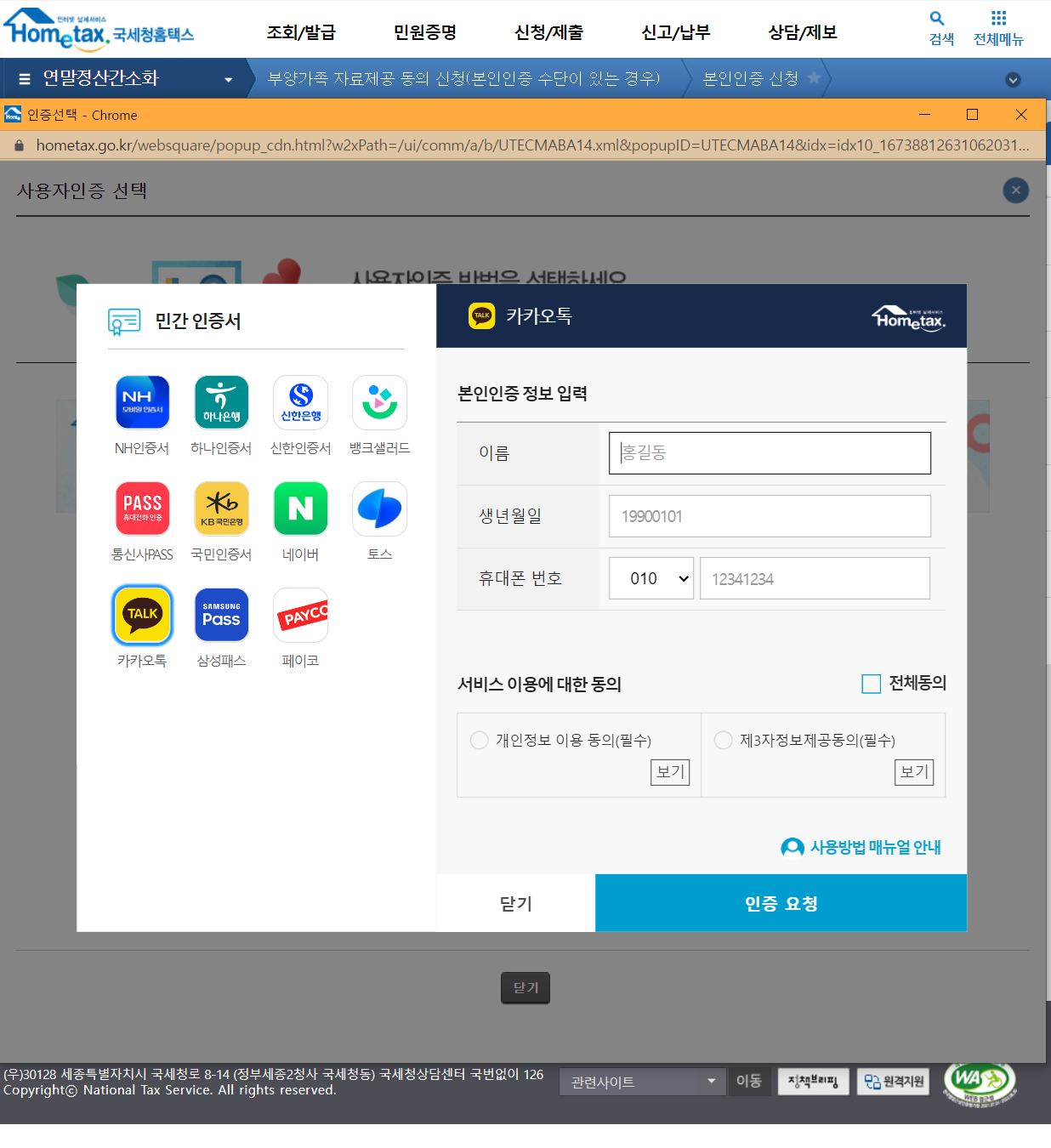Click favorite star next to 본인인증 신청

814,78
